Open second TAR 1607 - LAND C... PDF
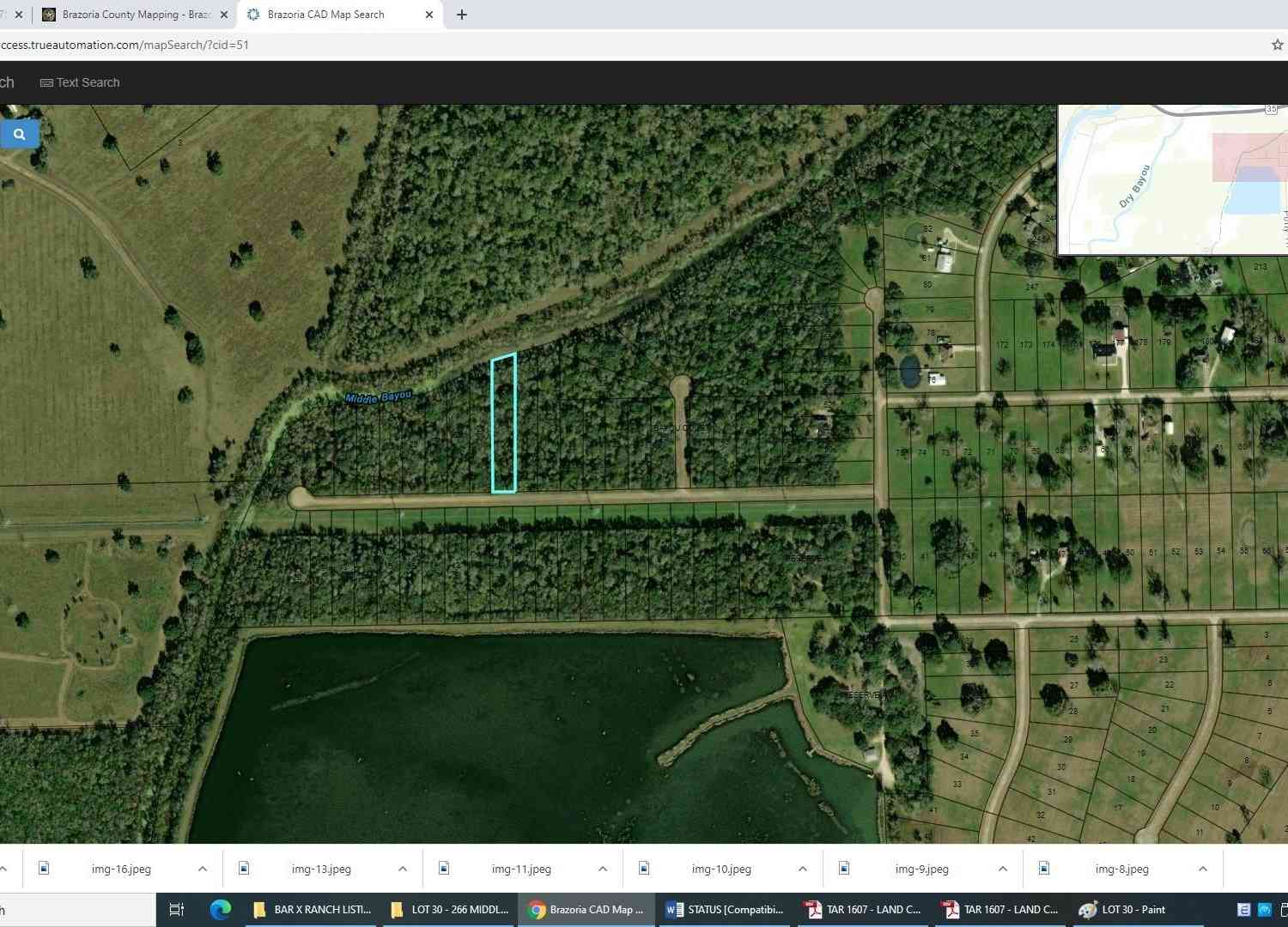 pos(999,910)
